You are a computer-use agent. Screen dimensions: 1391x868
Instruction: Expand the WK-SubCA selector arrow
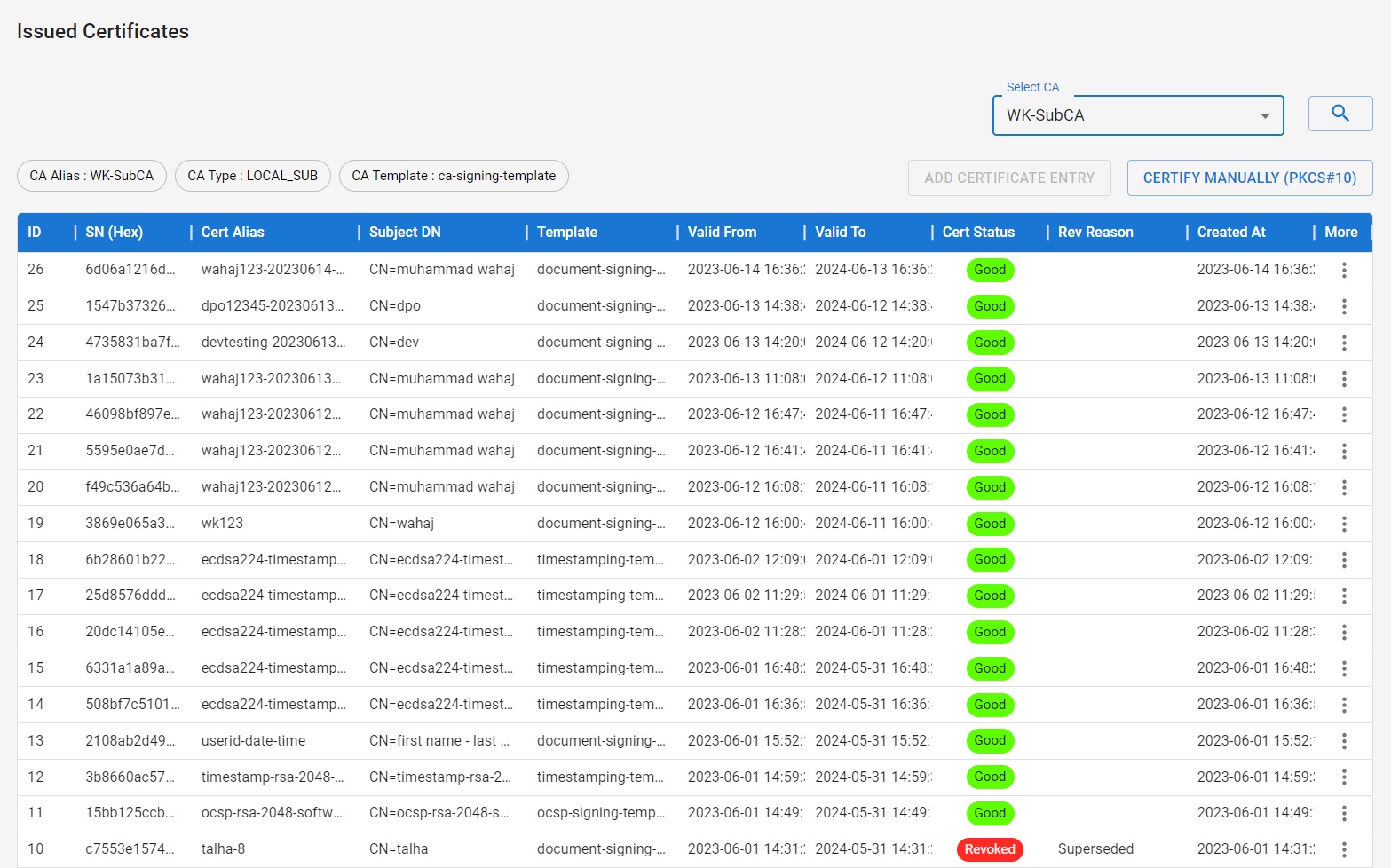click(1264, 115)
